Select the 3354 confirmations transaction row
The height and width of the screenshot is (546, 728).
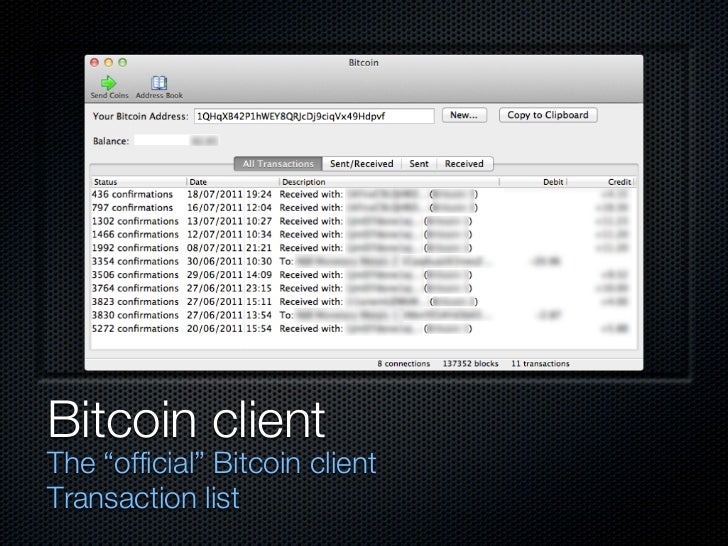pyautogui.click(x=362, y=261)
